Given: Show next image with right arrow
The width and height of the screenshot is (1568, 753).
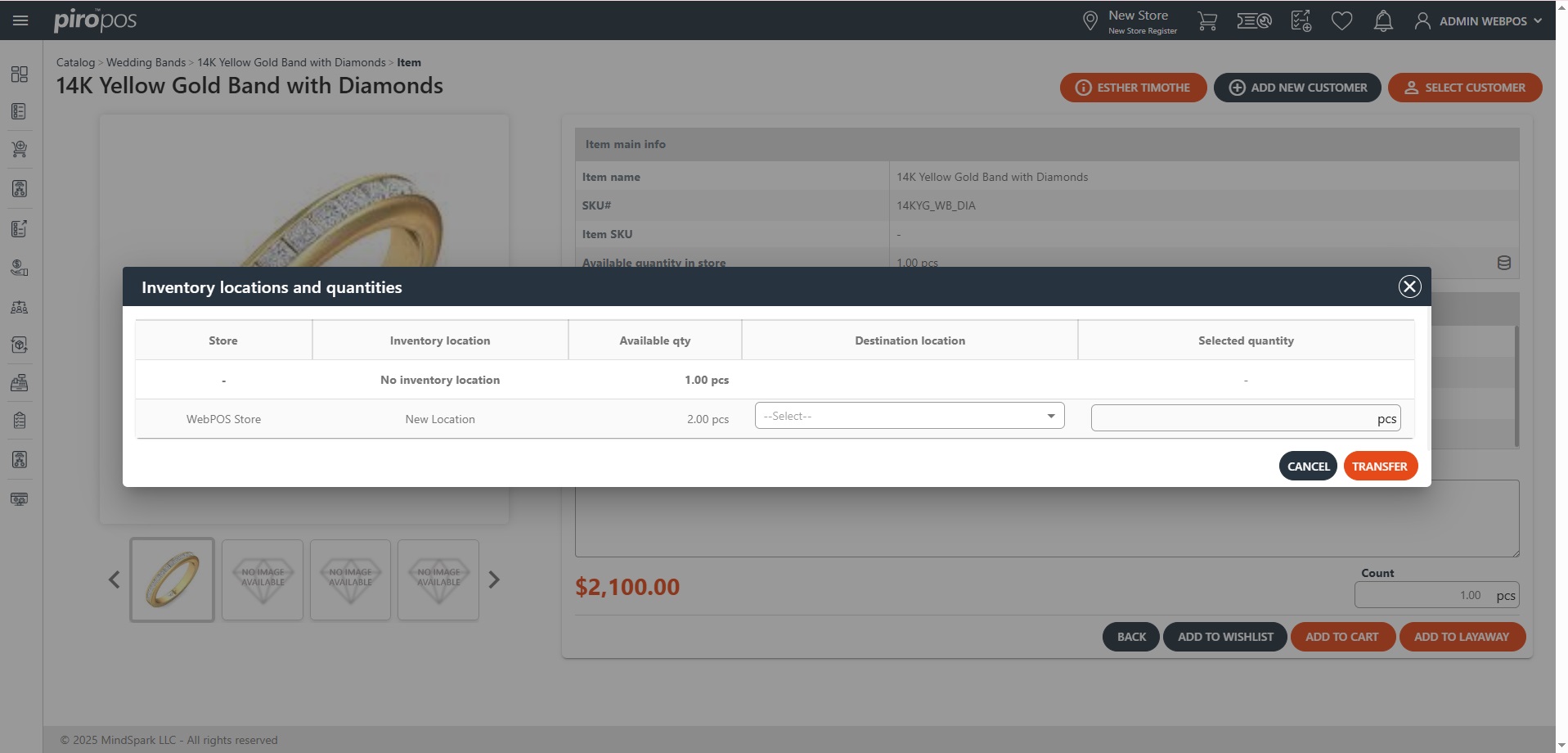Looking at the screenshot, I should 494,579.
